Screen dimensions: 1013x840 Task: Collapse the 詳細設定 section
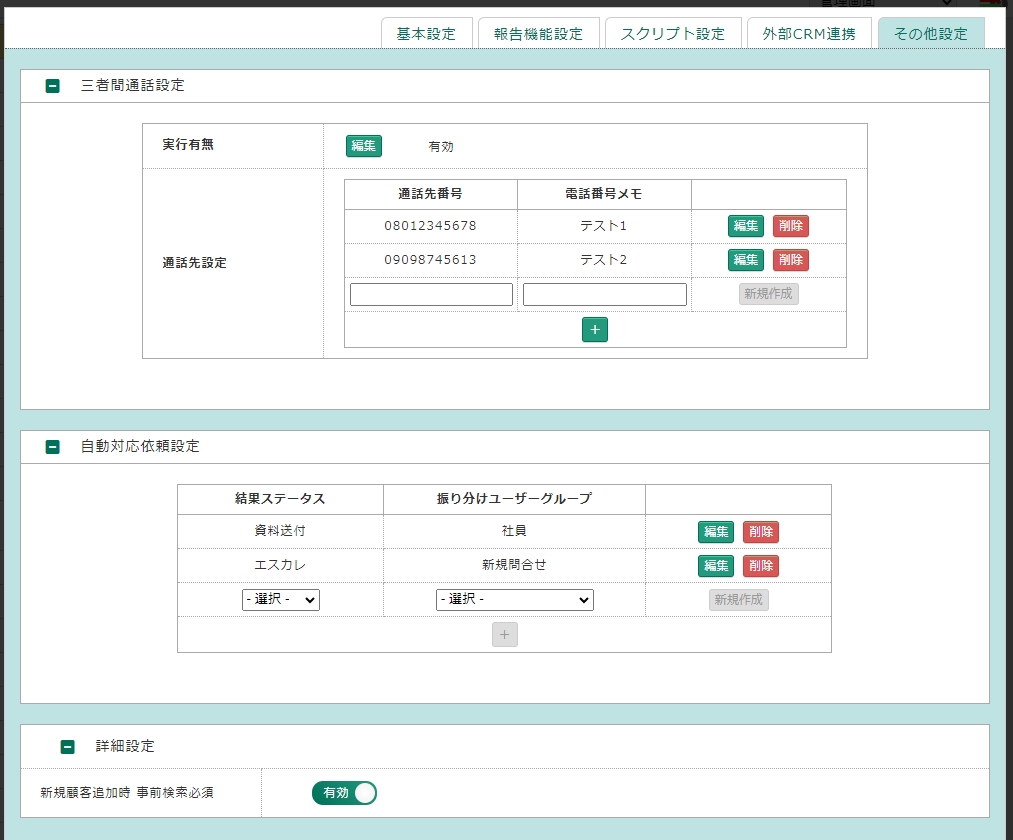click(67, 747)
